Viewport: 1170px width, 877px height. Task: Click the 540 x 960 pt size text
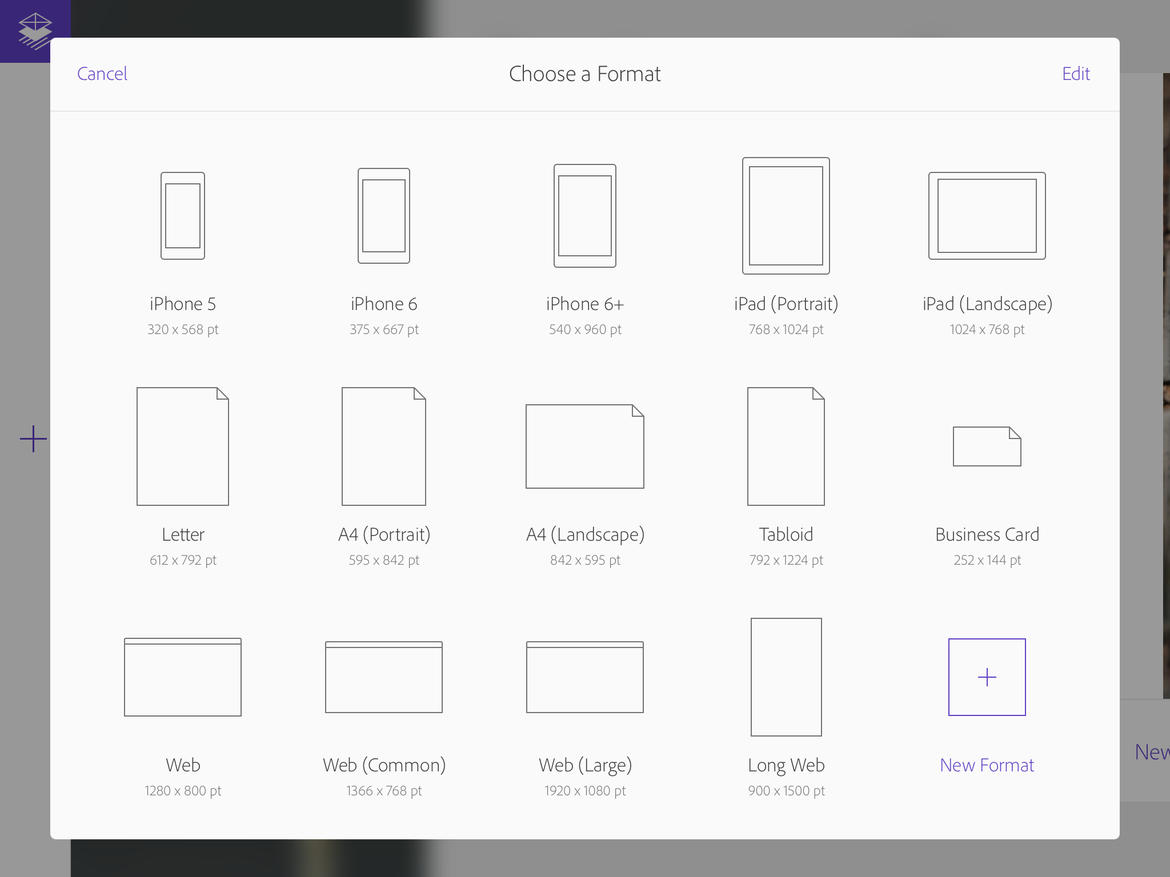tap(585, 329)
